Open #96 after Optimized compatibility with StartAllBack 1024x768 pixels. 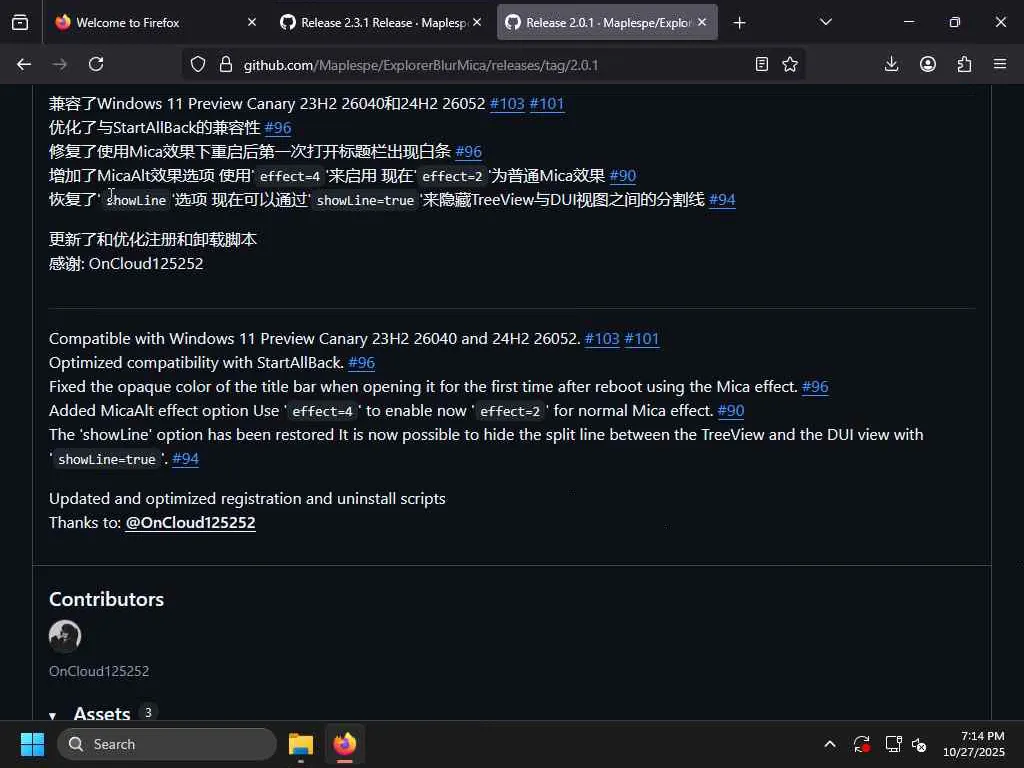tap(362, 362)
